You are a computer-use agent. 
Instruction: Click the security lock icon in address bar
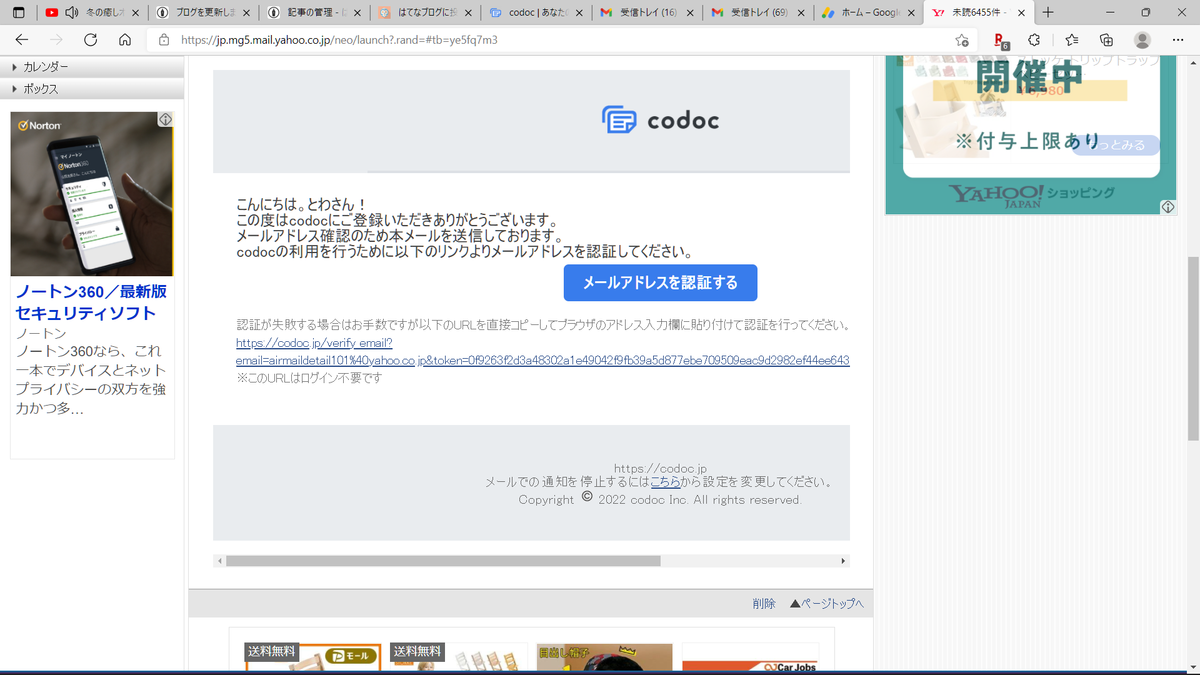point(162,40)
